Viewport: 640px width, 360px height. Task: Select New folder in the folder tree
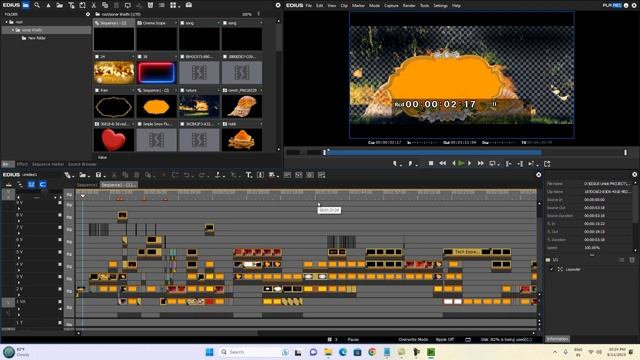pyautogui.click(x=37, y=38)
